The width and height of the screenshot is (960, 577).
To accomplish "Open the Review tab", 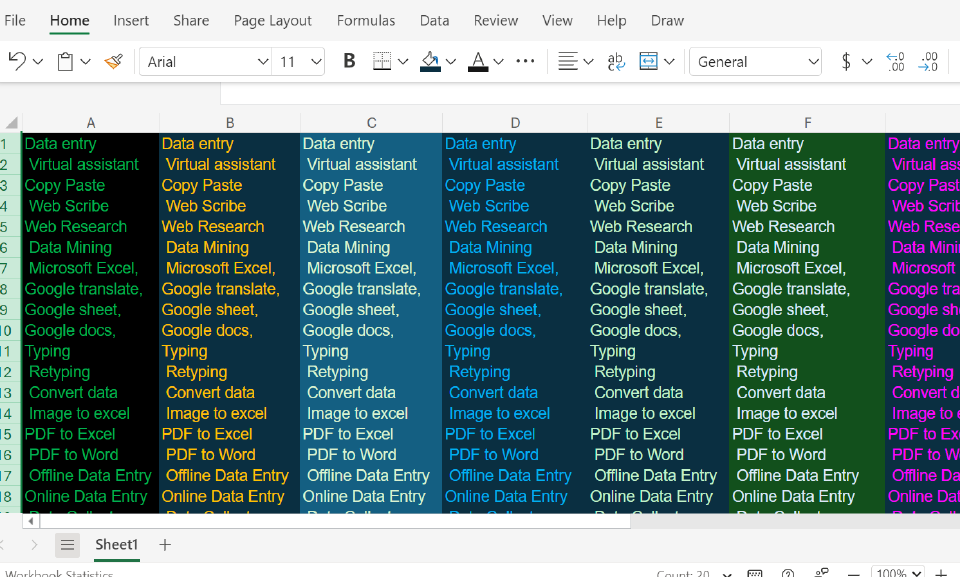I will click(x=496, y=20).
